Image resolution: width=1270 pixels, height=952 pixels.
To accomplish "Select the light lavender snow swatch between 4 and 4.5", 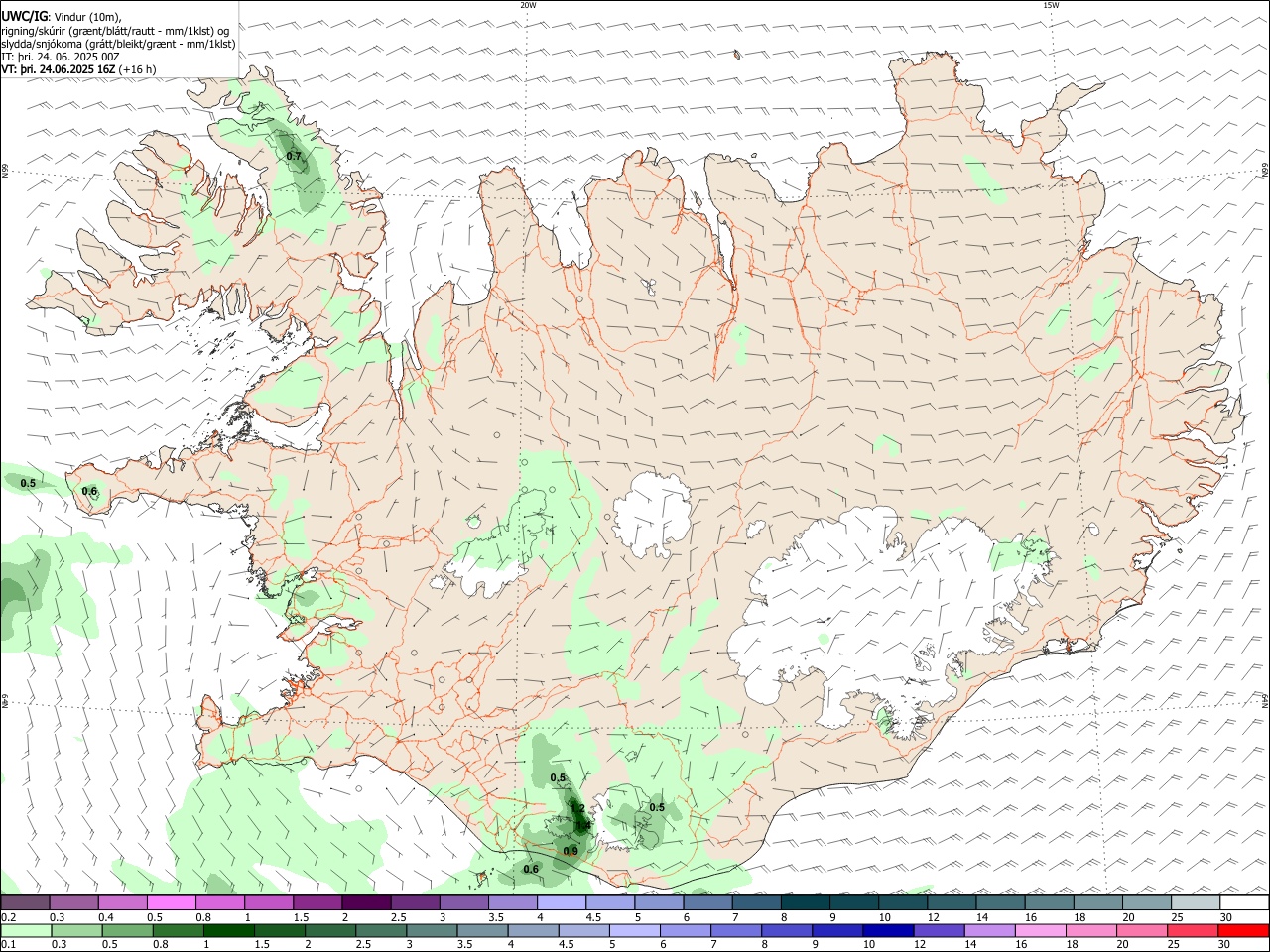I will tap(563, 903).
